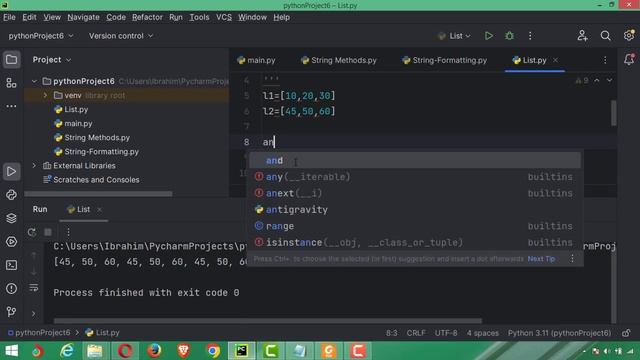
Task: Open the Services tool window icon
Action: point(11,242)
